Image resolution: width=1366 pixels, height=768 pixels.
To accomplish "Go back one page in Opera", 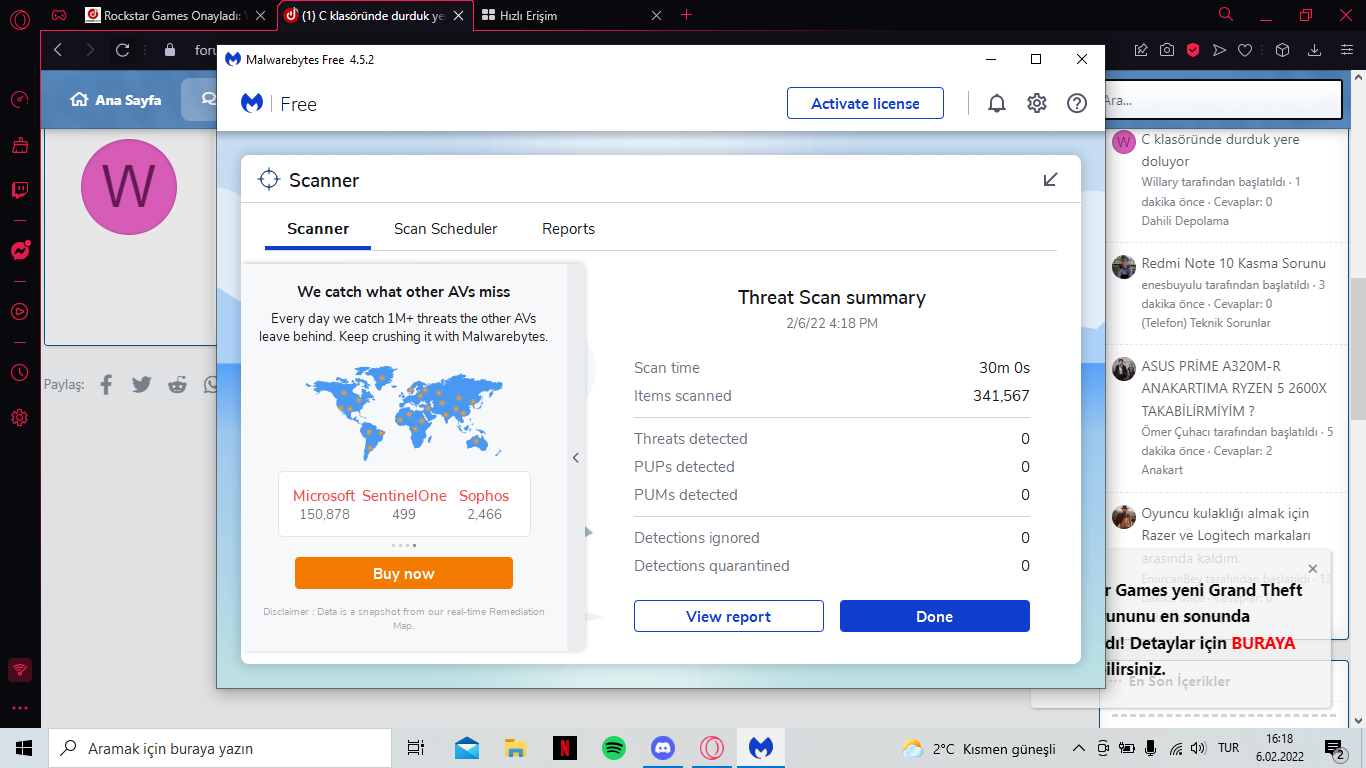I will point(58,50).
